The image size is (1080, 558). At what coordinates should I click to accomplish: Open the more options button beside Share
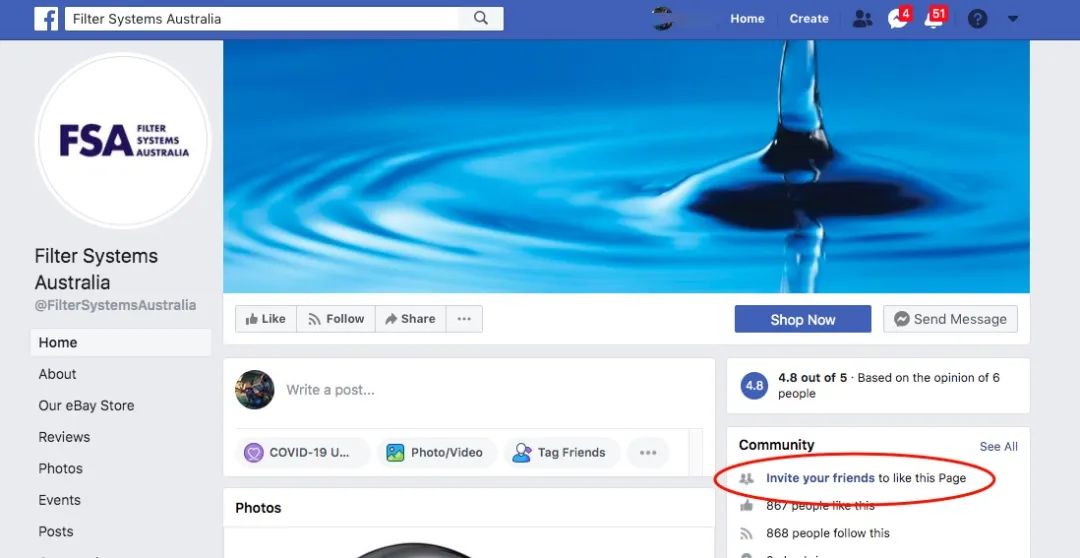click(464, 319)
